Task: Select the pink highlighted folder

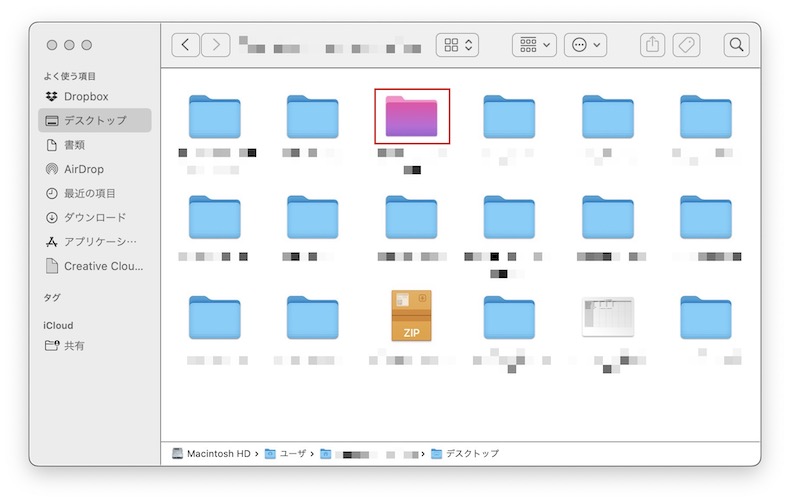Action: click(x=412, y=116)
